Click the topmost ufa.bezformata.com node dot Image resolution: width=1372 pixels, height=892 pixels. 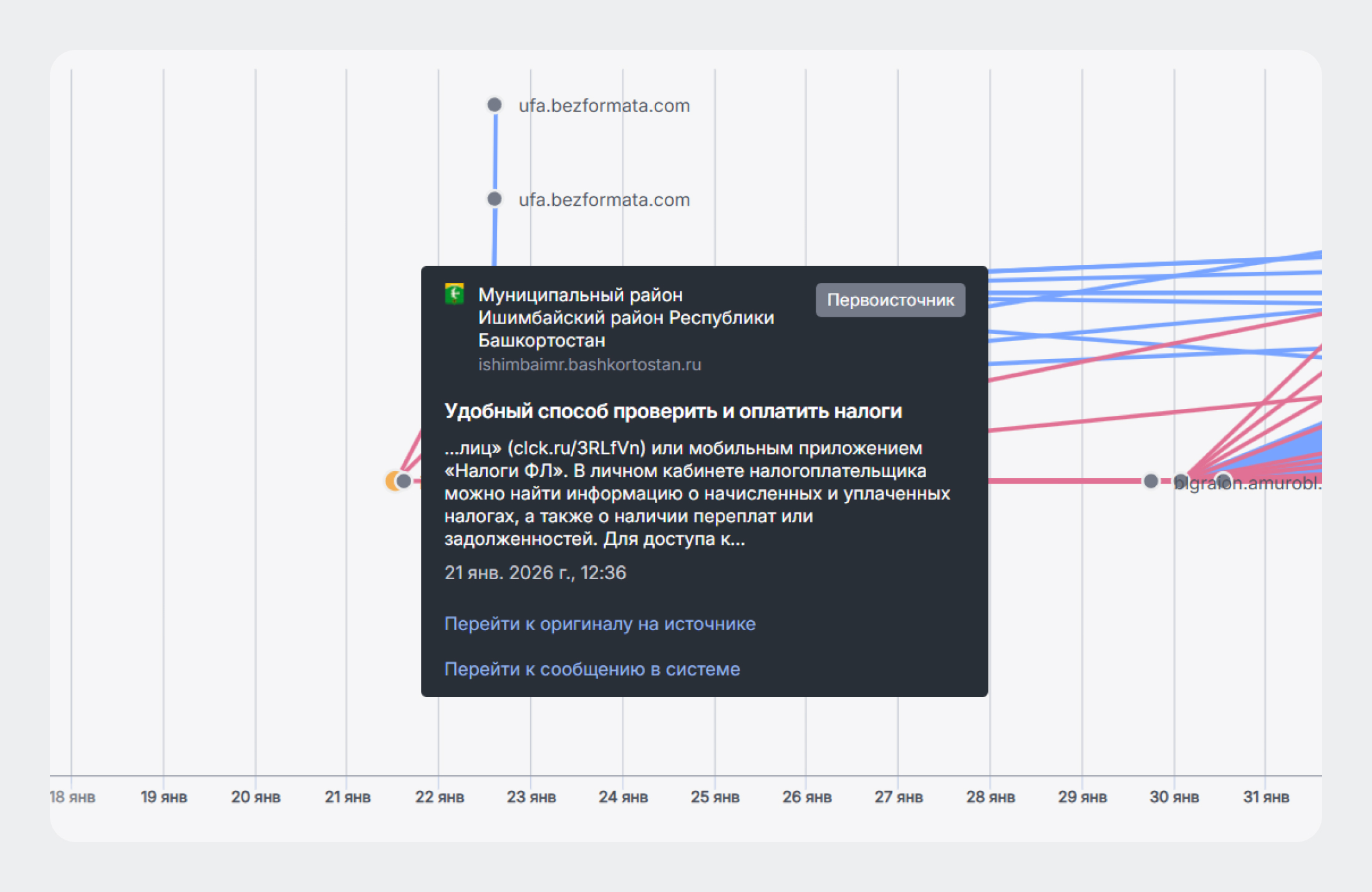495,105
